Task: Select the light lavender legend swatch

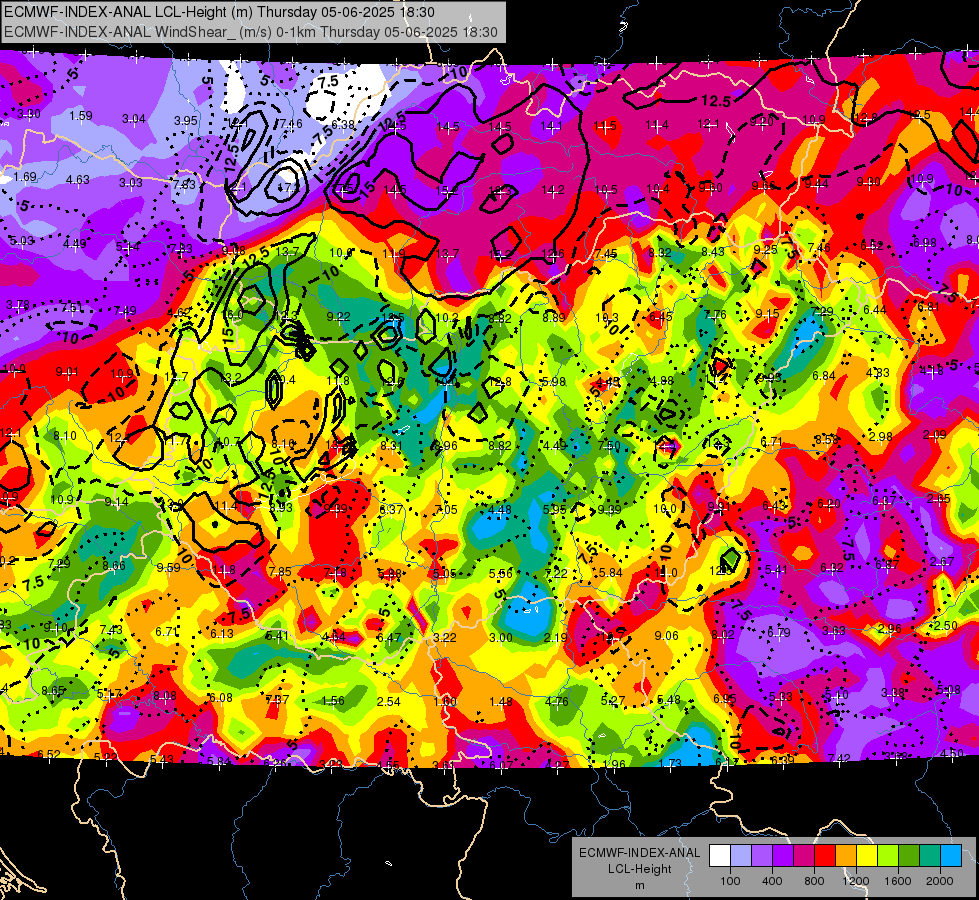Action: [x=741, y=856]
